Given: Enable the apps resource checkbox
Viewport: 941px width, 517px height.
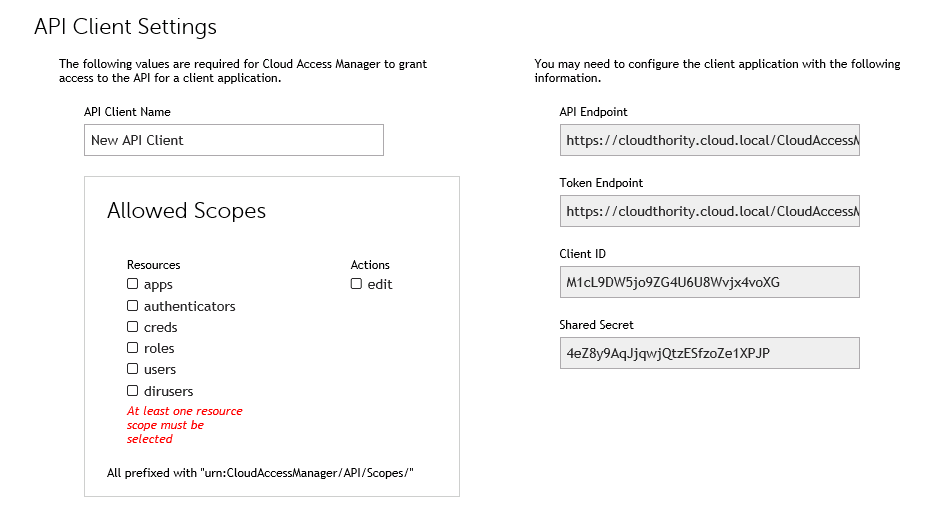Looking at the screenshot, I should pyautogui.click(x=132, y=284).
